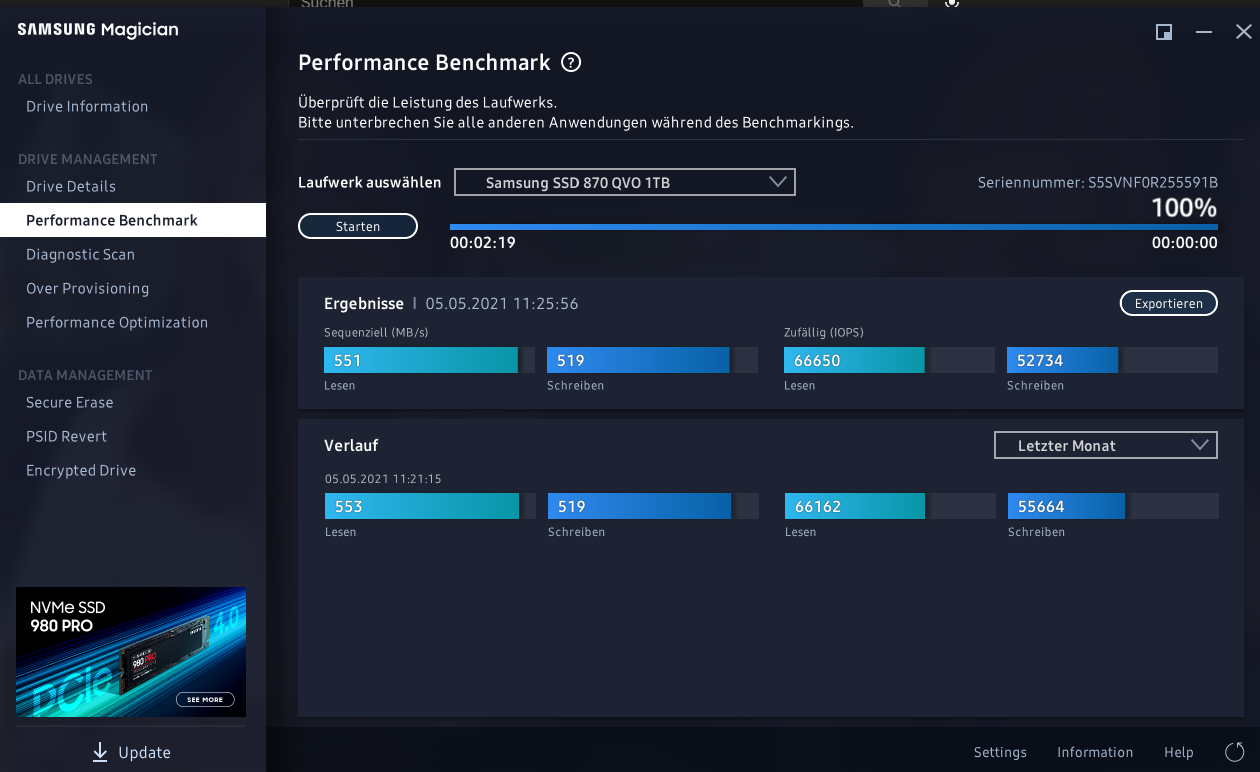
Task: Click the 100% progress value
Action: (x=1184, y=208)
